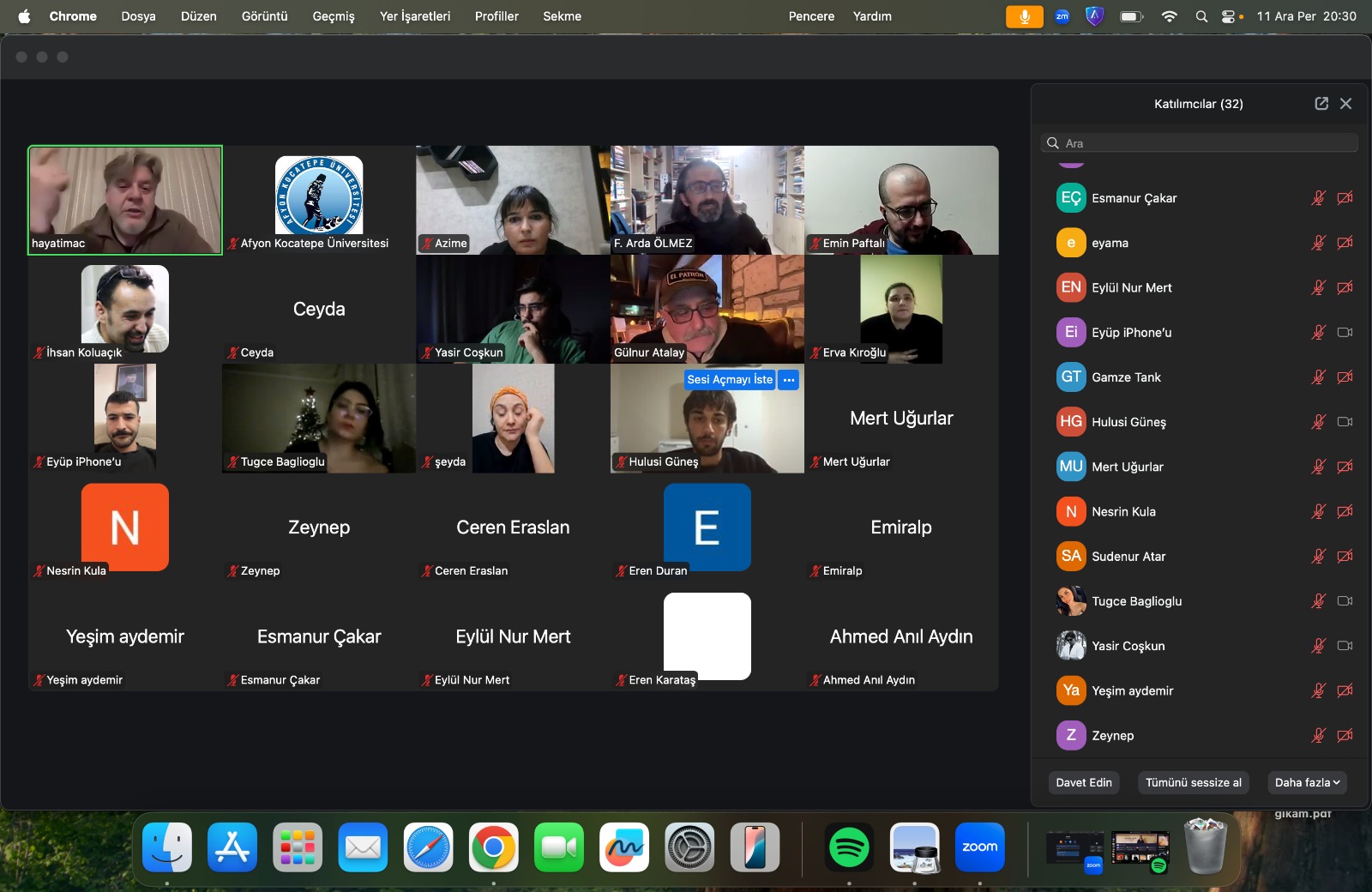Toggle microphone for Esmanur Çakar in list

pyautogui.click(x=1318, y=198)
